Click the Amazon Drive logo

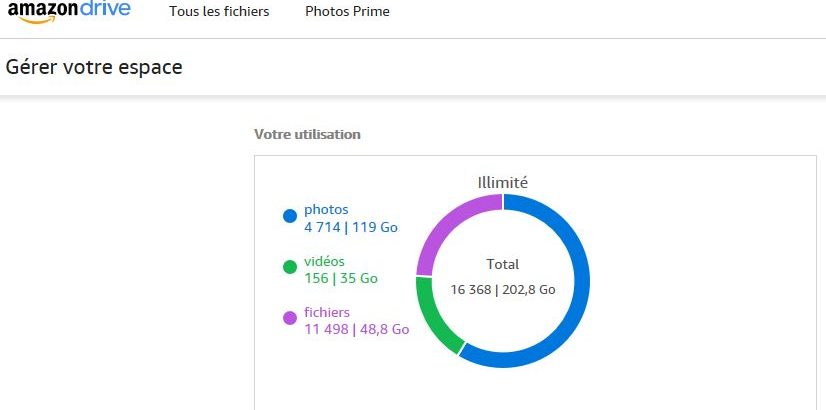tap(69, 12)
